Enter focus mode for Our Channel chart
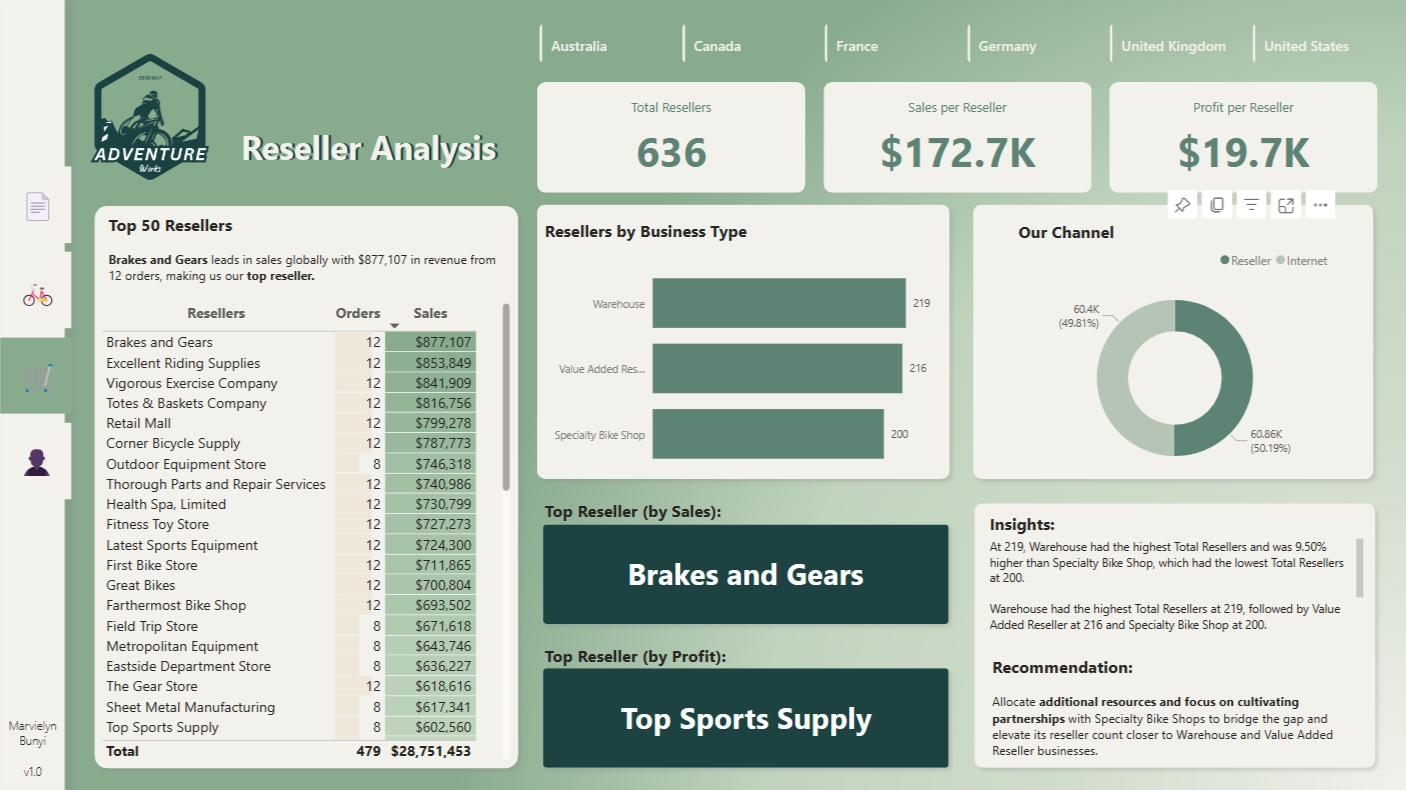1406x790 pixels. tap(1286, 205)
